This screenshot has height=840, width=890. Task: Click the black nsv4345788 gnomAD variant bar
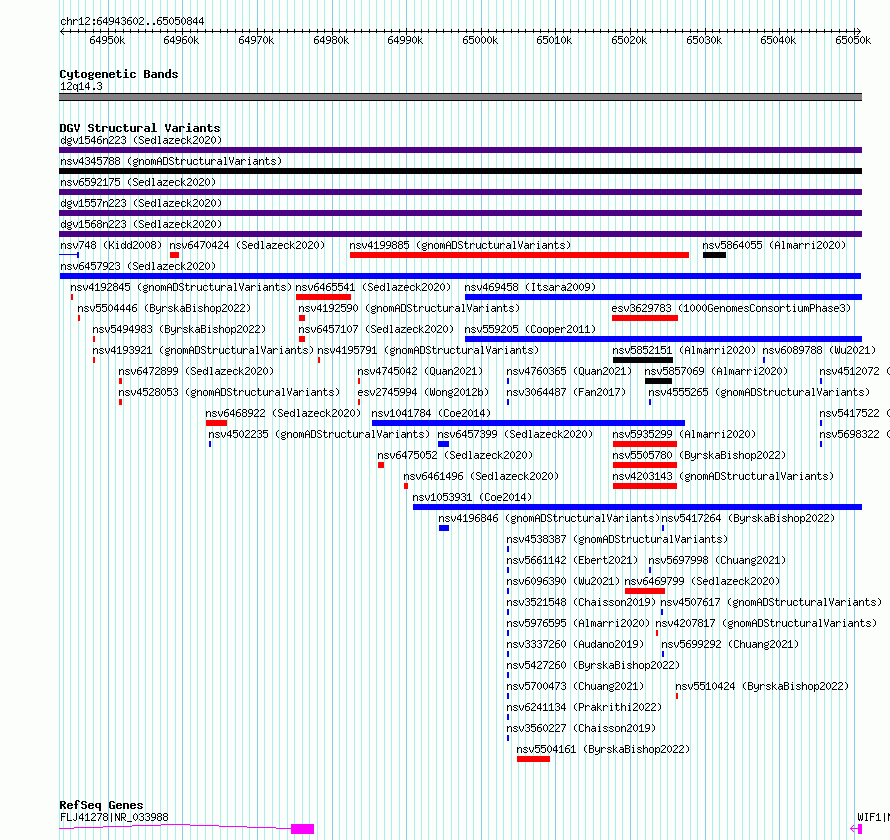[460, 171]
